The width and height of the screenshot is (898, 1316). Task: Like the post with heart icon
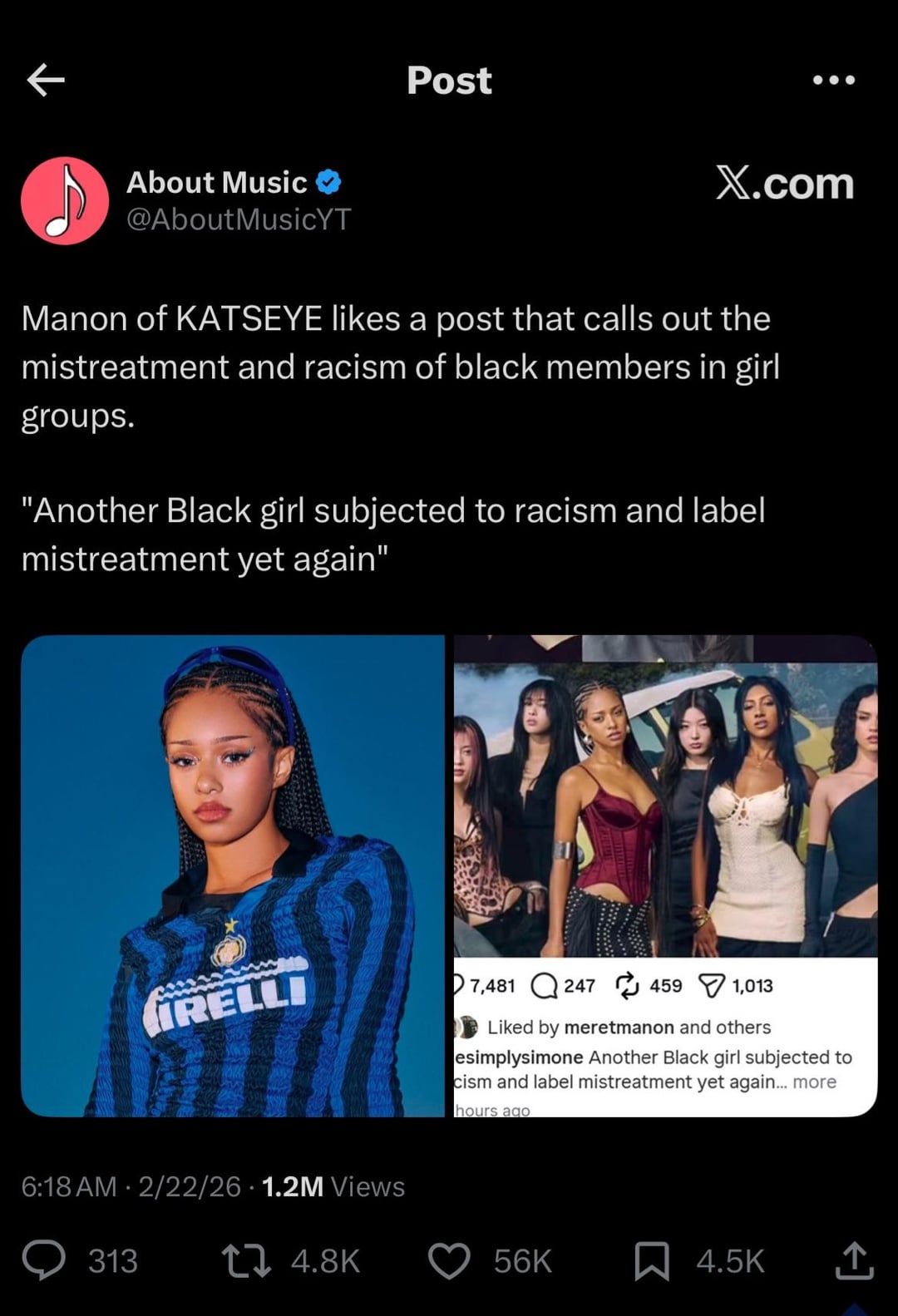(x=449, y=1260)
